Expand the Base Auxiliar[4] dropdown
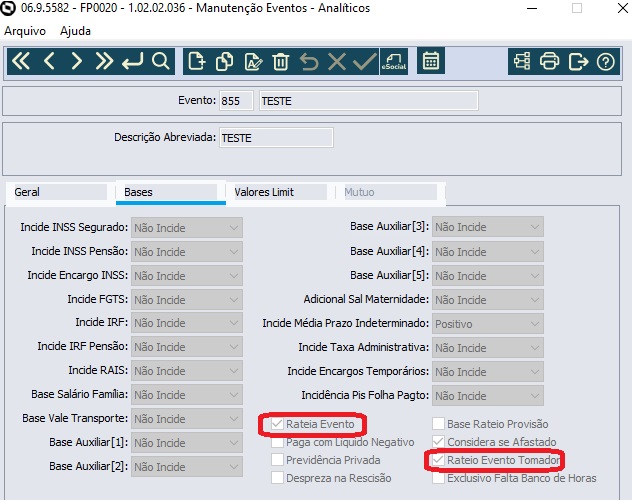 (488, 252)
